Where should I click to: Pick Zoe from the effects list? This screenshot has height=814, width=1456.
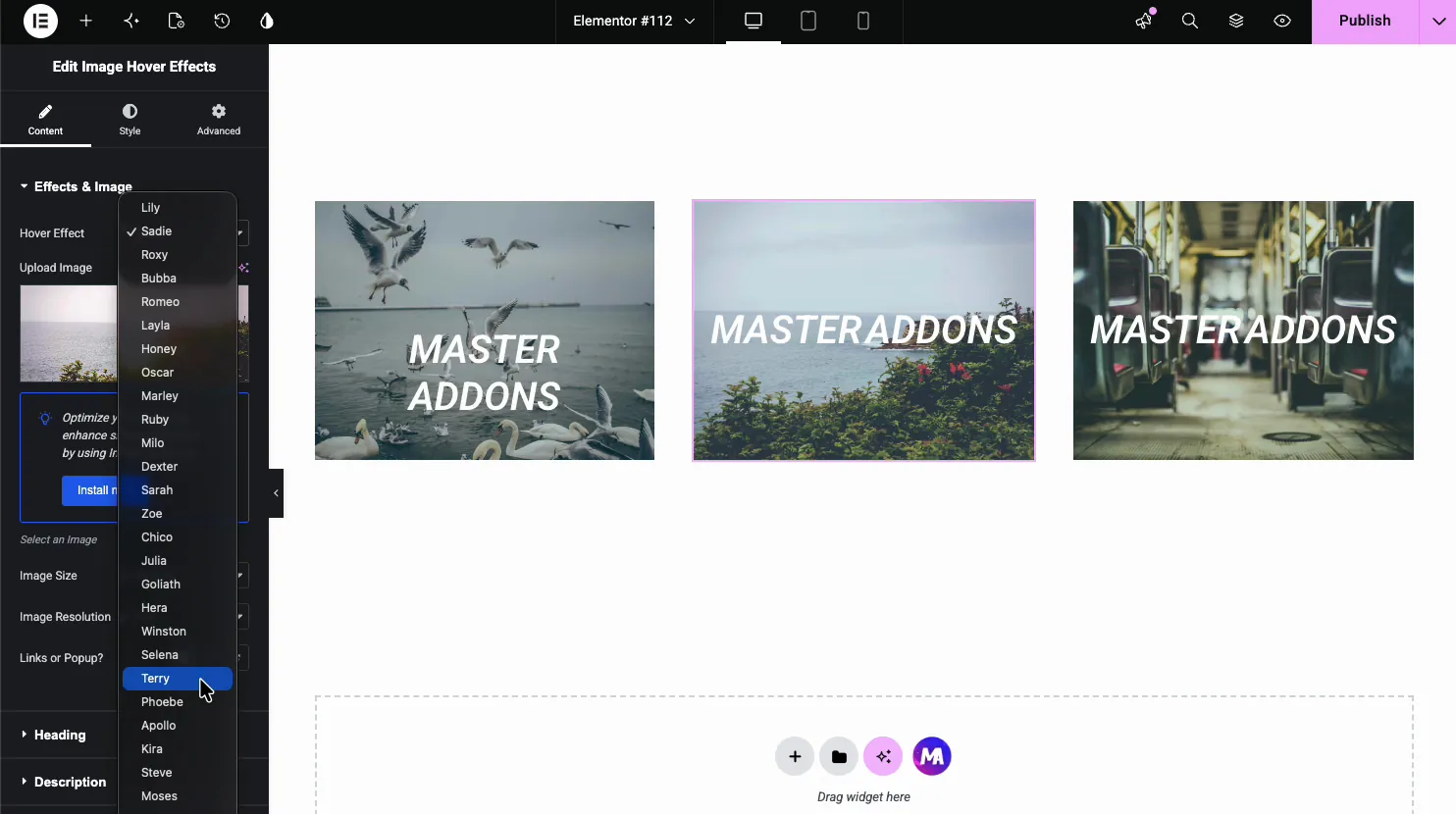(x=178, y=514)
